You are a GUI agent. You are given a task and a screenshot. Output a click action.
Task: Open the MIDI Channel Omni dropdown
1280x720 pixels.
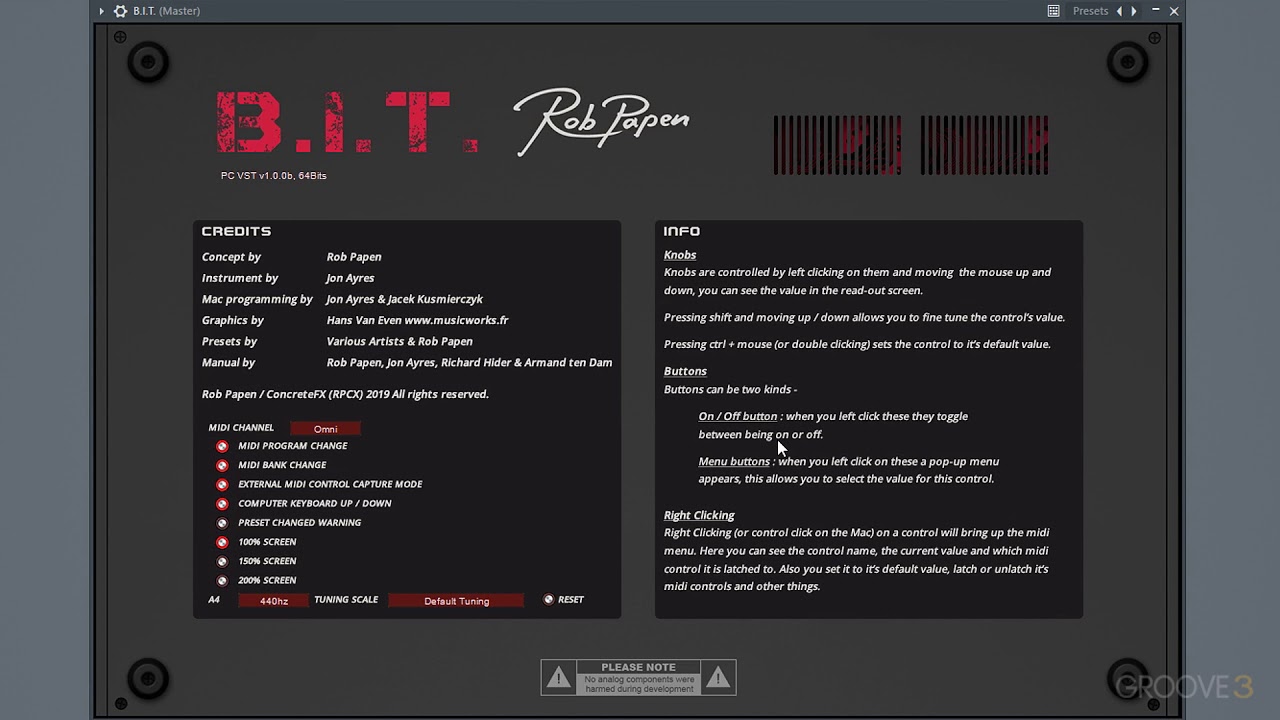pos(325,429)
